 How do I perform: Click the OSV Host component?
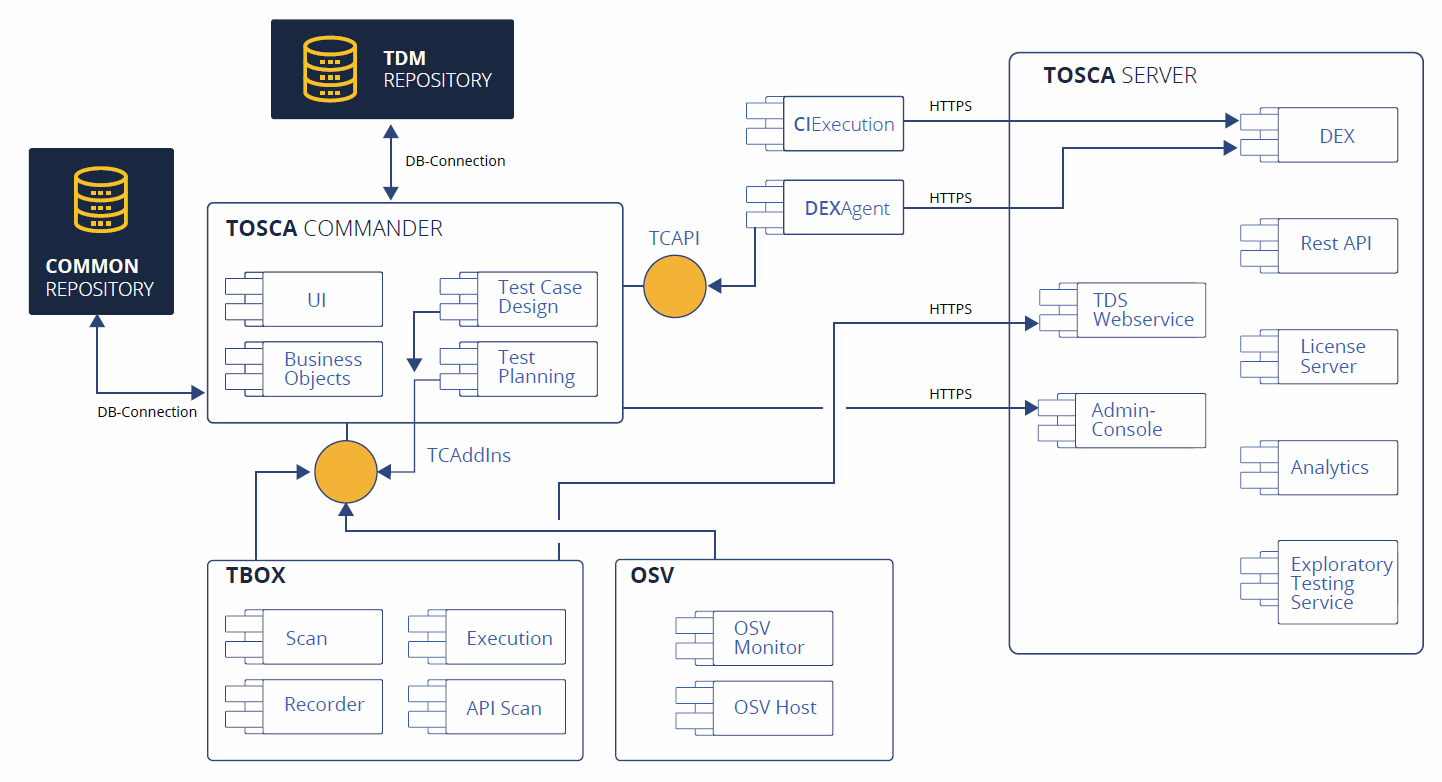coord(754,708)
